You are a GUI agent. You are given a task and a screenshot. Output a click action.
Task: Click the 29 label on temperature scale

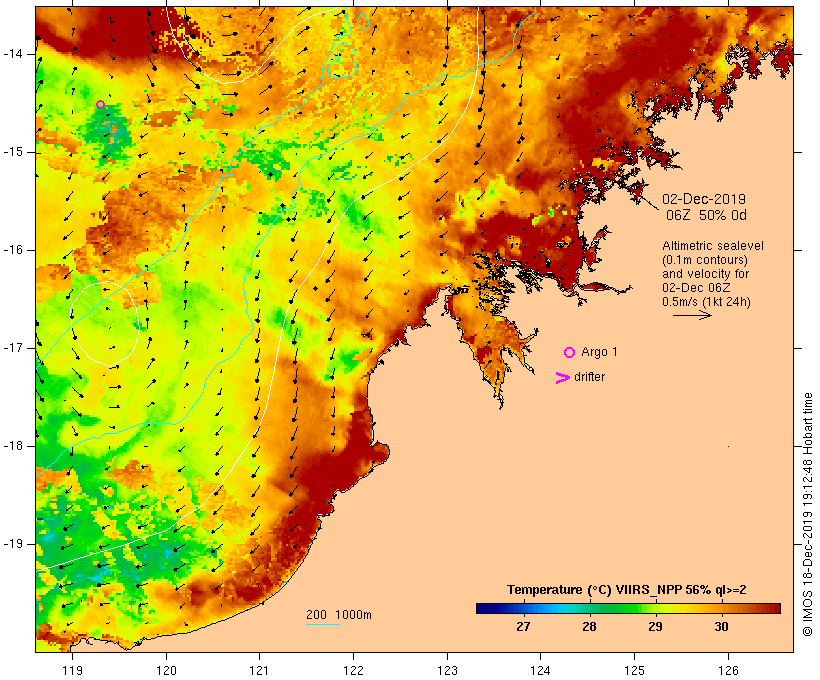[x=655, y=627]
